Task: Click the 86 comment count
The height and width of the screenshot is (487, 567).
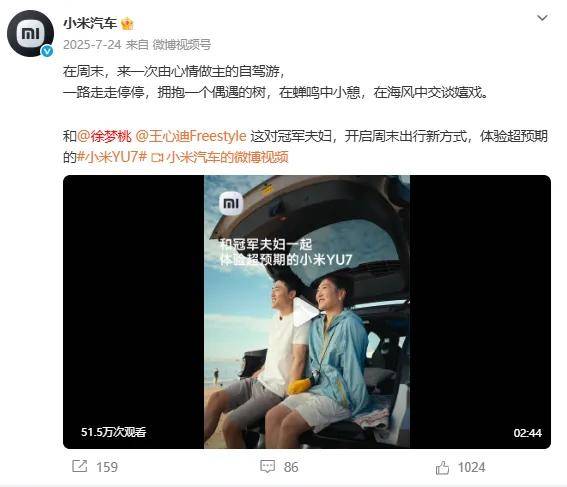Action: click(x=291, y=467)
